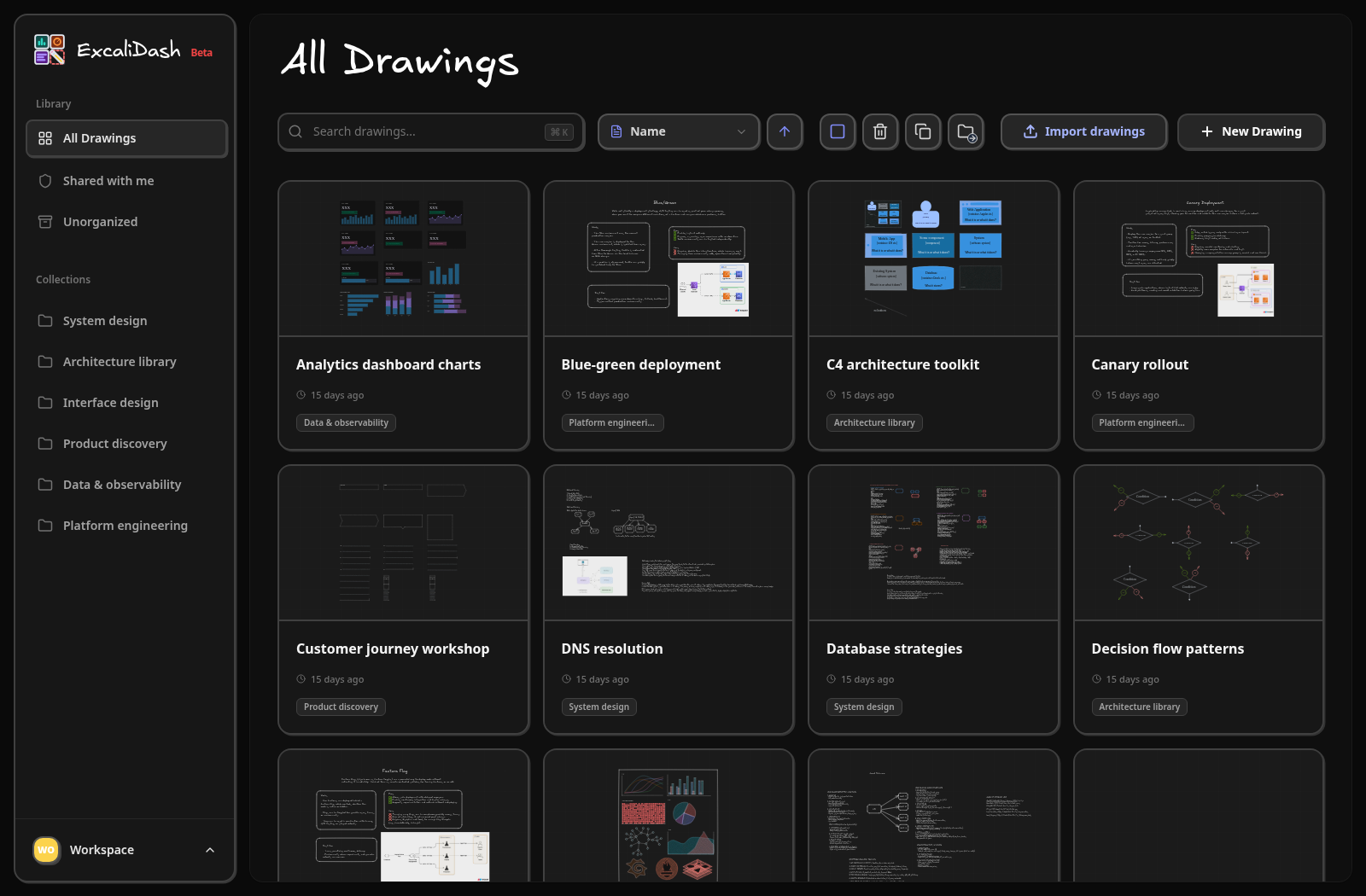
Task: Click Platform engineering tag on Blue-green deployment
Action: (x=612, y=422)
